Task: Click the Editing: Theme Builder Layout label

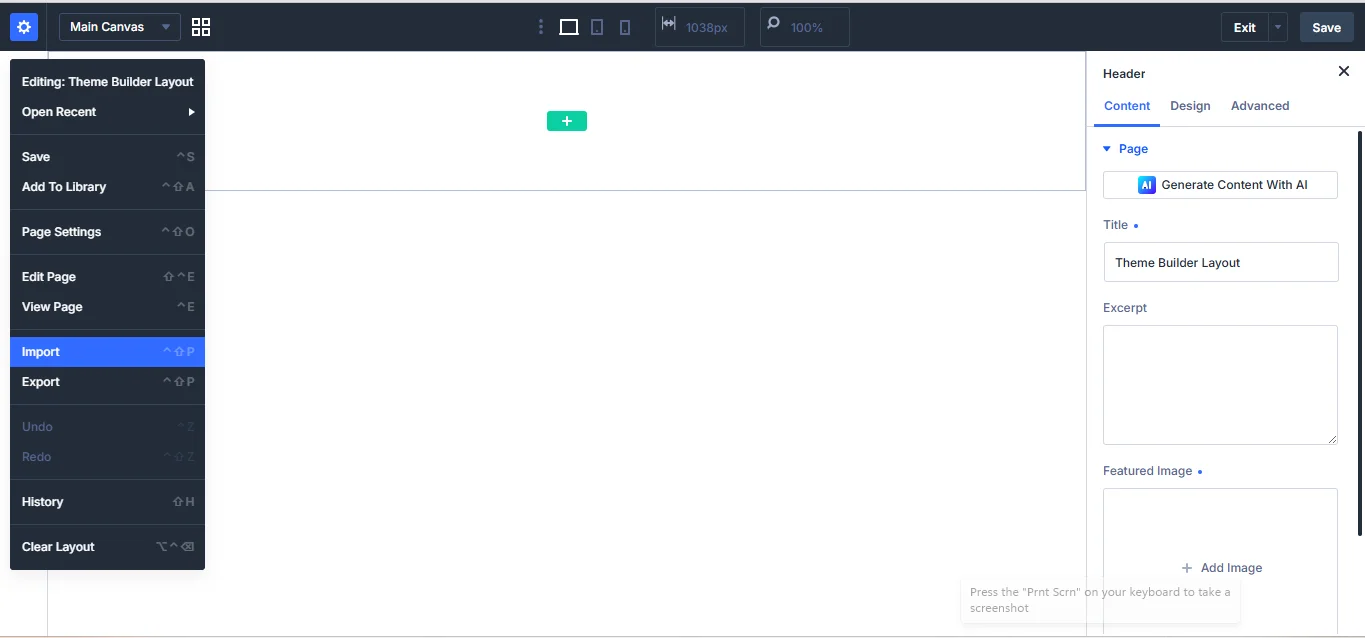Action: click(108, 82)
